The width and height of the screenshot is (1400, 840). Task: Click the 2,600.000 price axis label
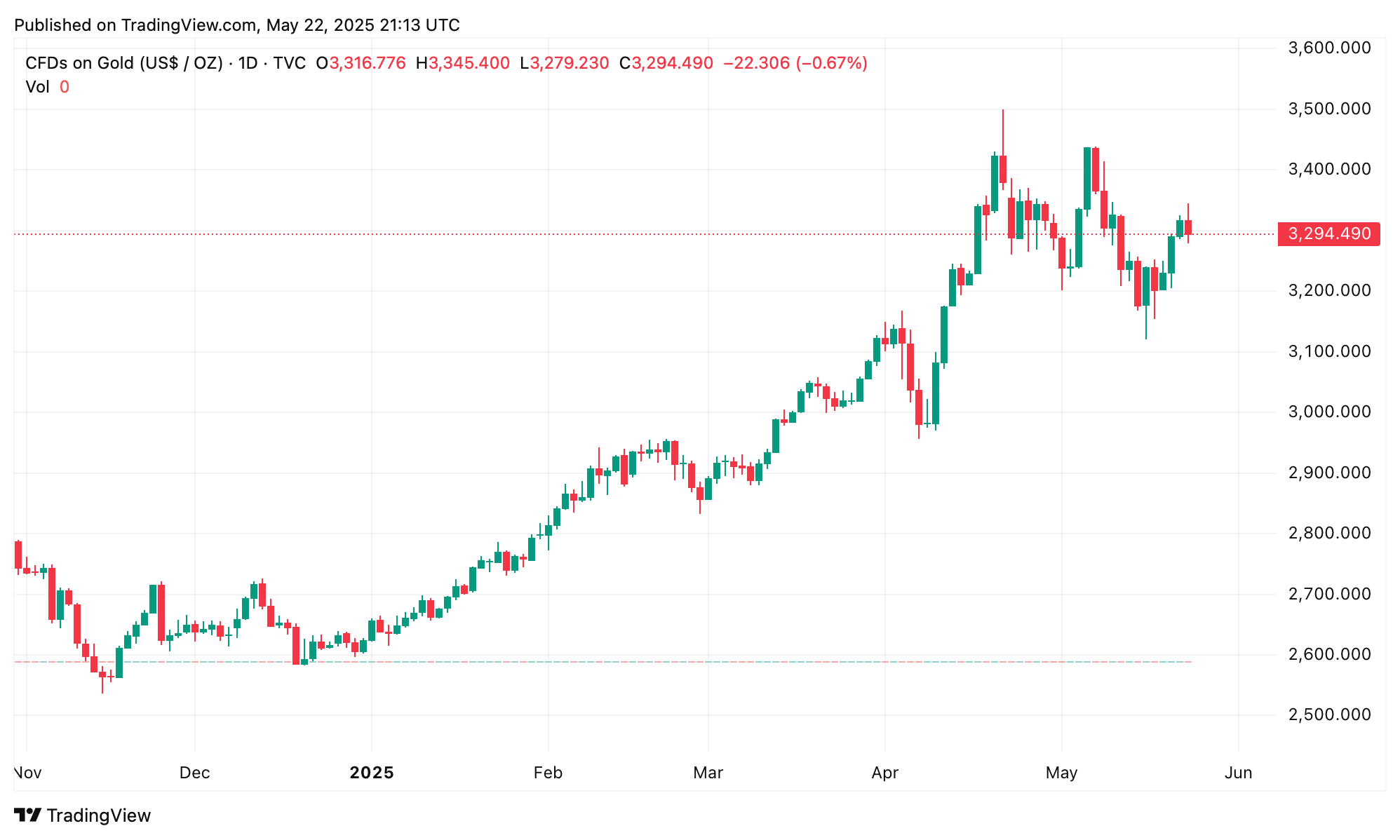click(1329, 654)
